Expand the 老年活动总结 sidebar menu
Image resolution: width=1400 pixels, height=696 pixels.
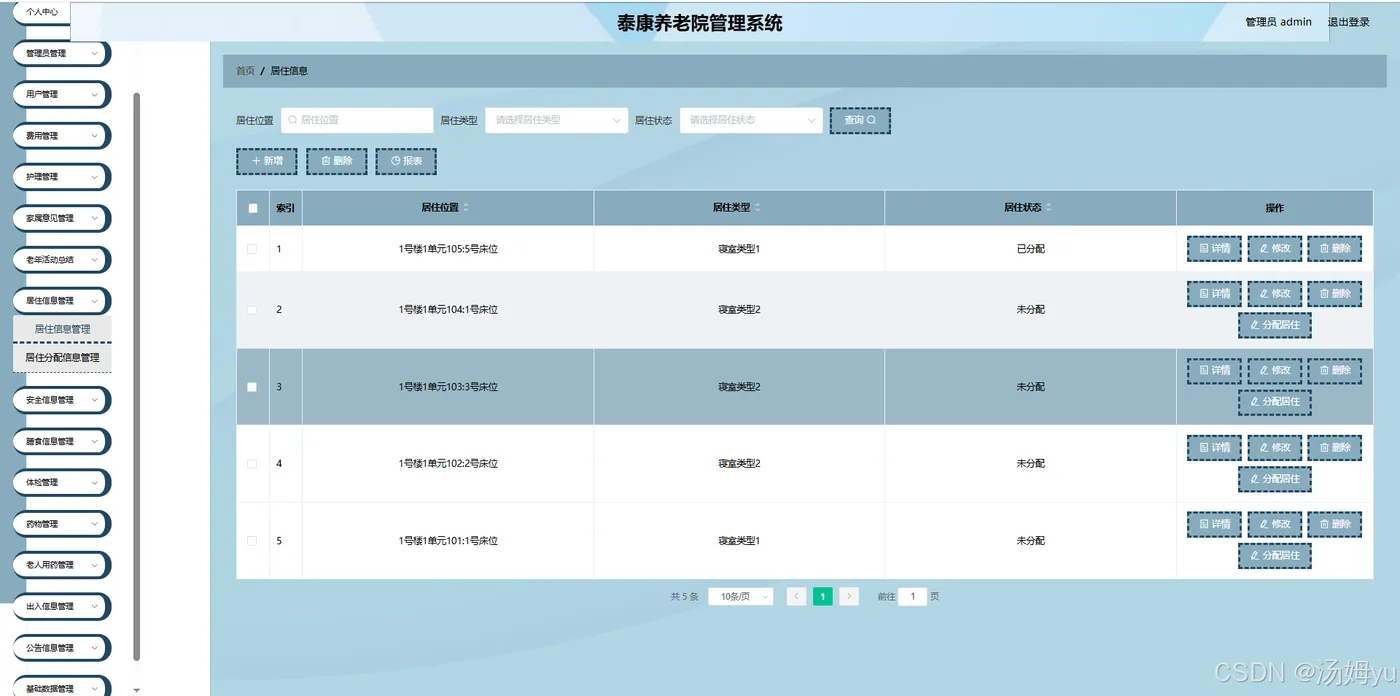[x=61, y=259]
